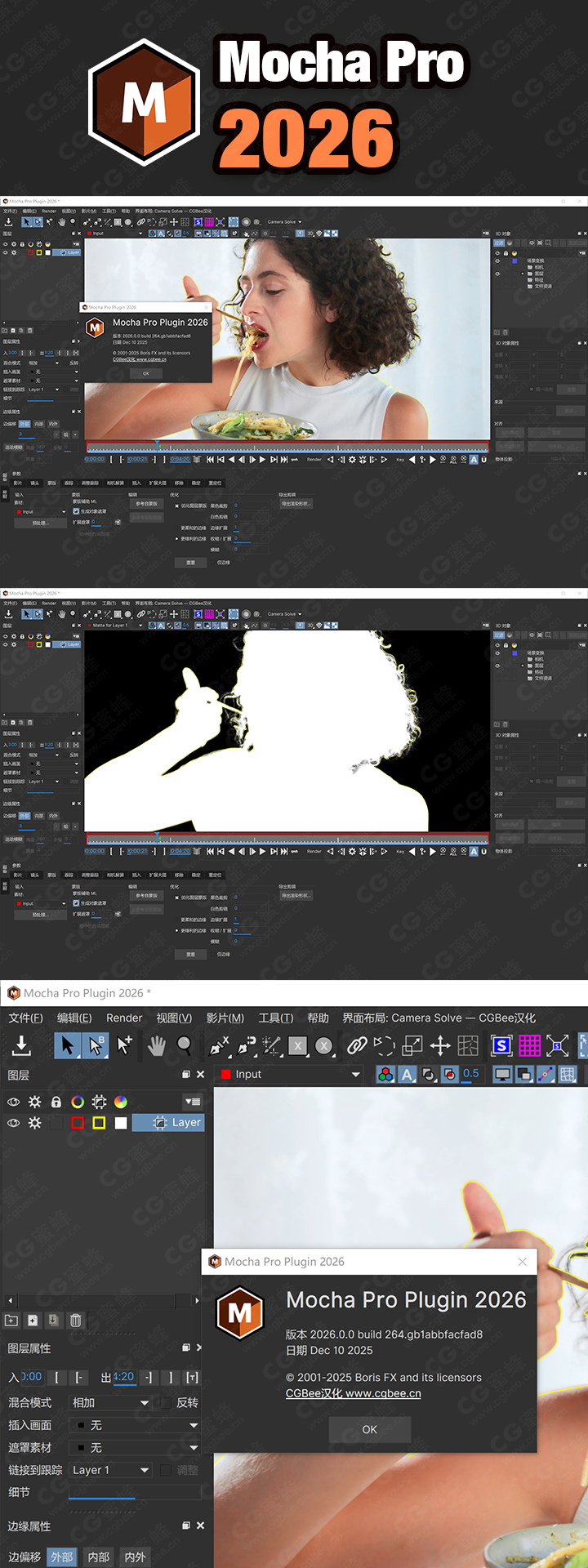The width and height of the screenshot is (588, 1568).
Task: Open 'Camera Solve' dropdown in silhouette screenshot
Action: (283, 614)
